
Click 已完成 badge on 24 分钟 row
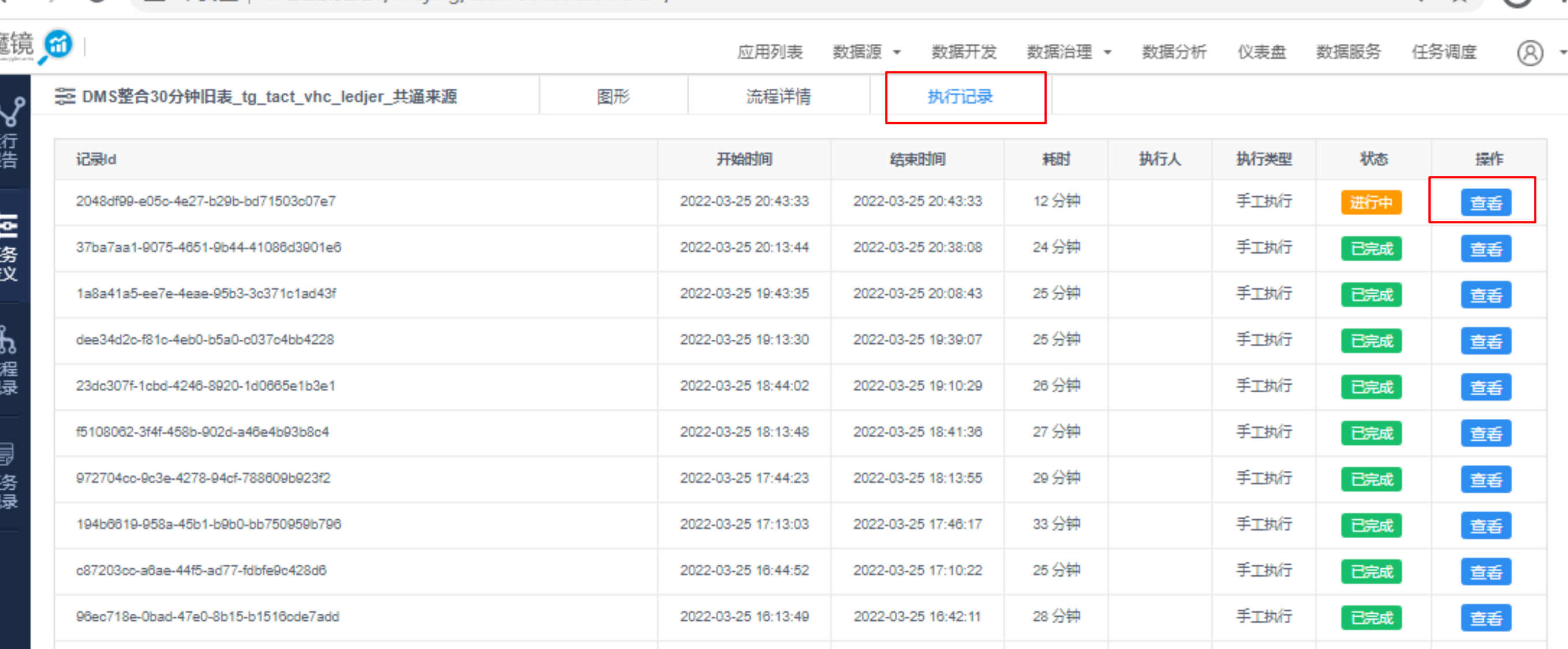click(x=1371, y=249)
